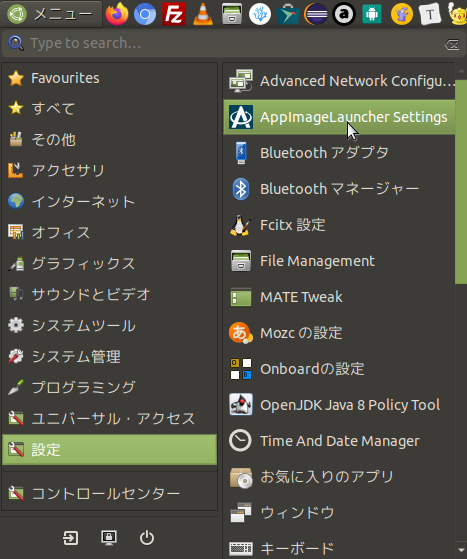The height and width of the screenshot is (559, 467).
Task: Open the Eclipse IDE icon in panel
Action: 316,14
